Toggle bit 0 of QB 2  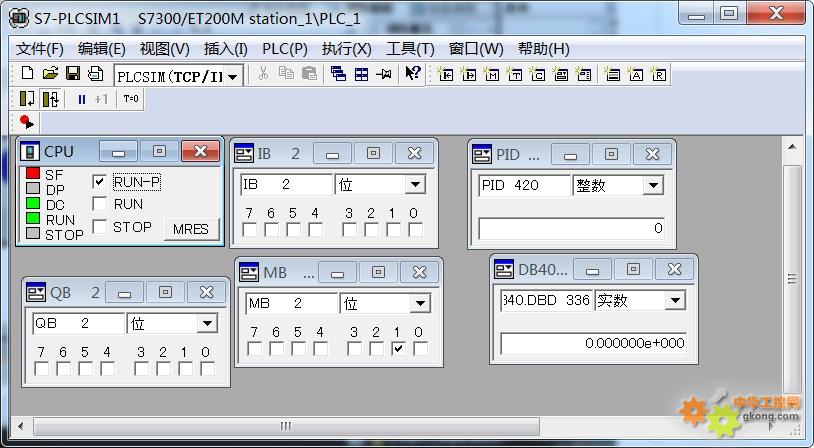207,369
